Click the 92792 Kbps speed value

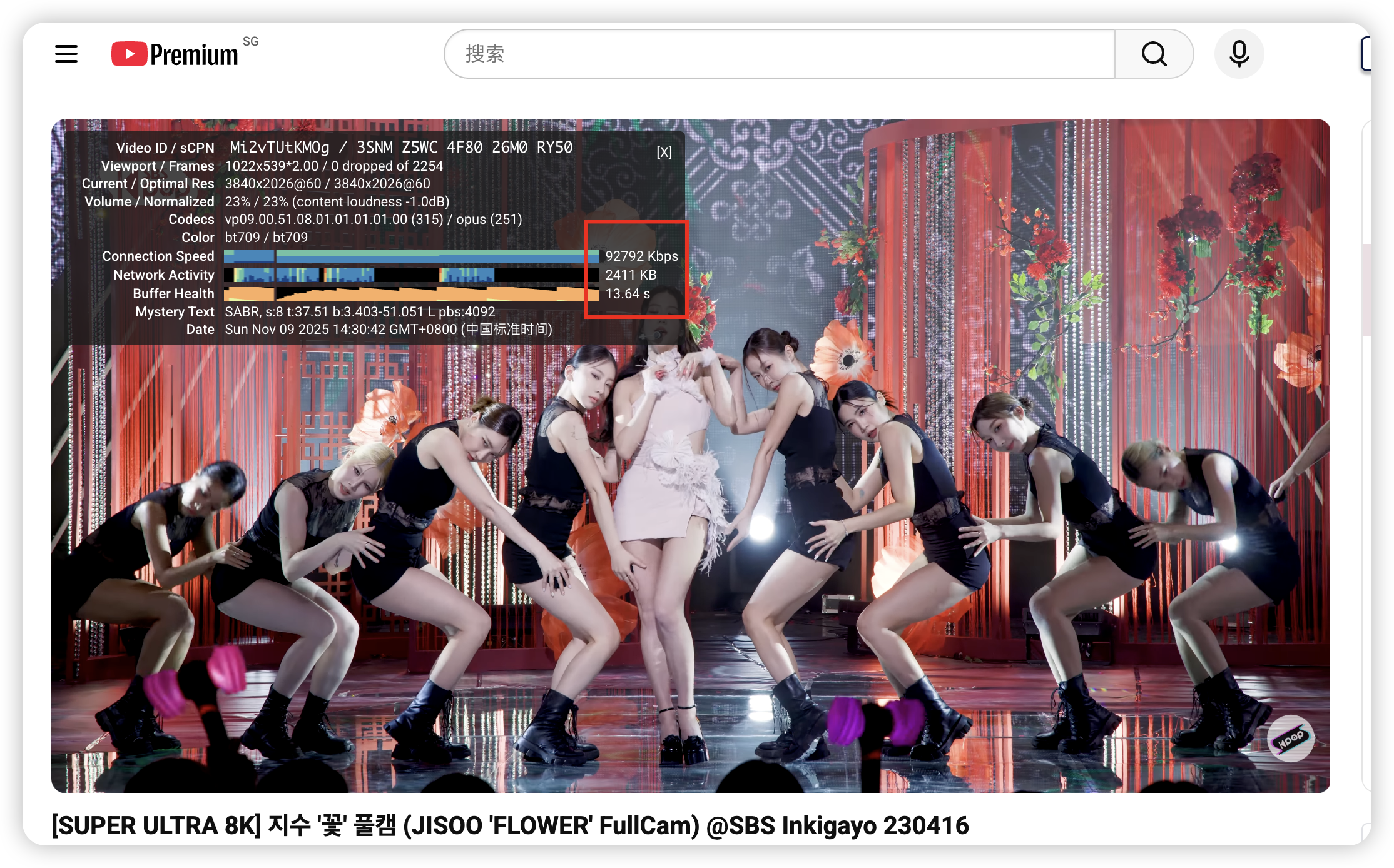(641, 256)
